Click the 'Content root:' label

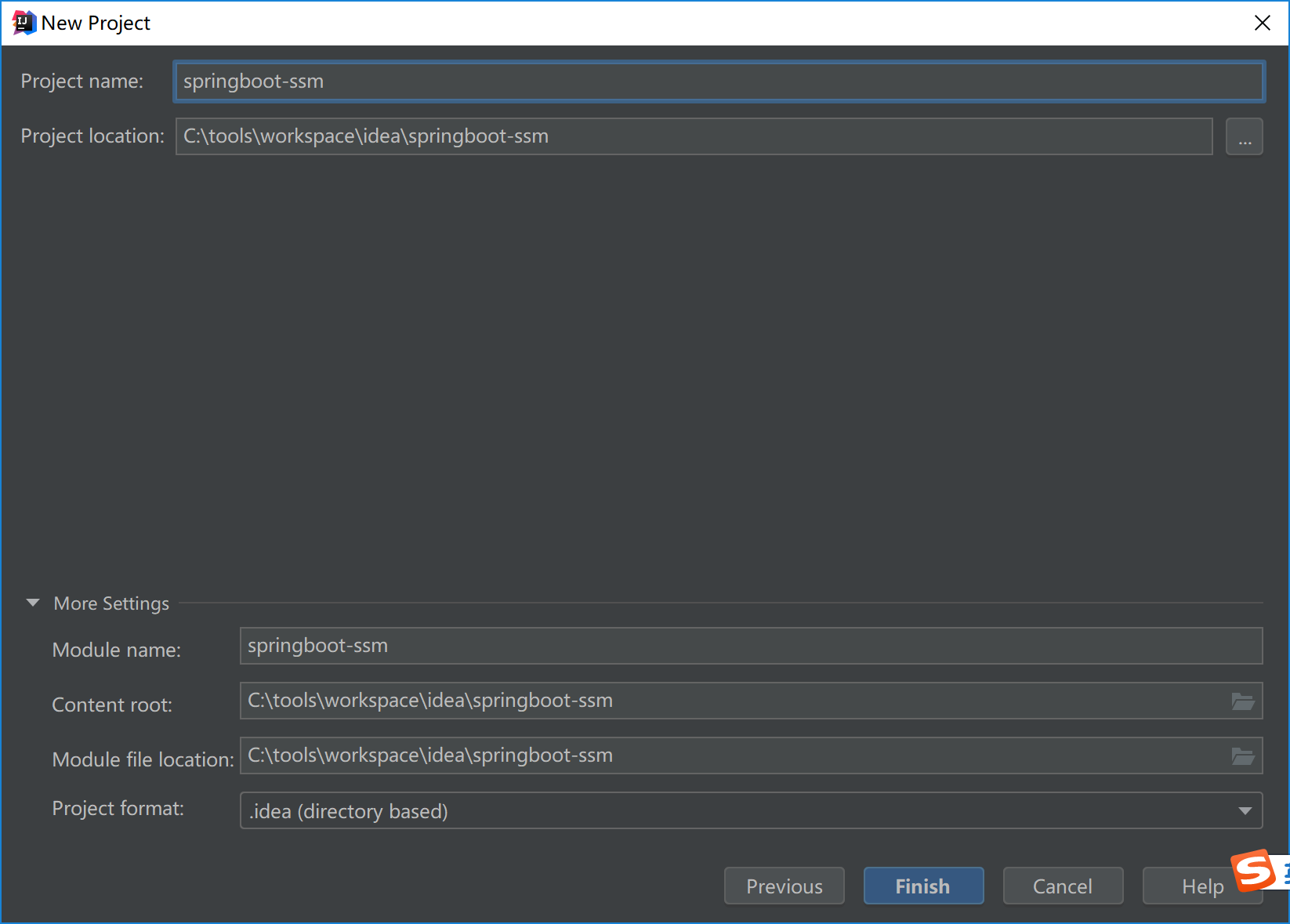click(112, 705)
